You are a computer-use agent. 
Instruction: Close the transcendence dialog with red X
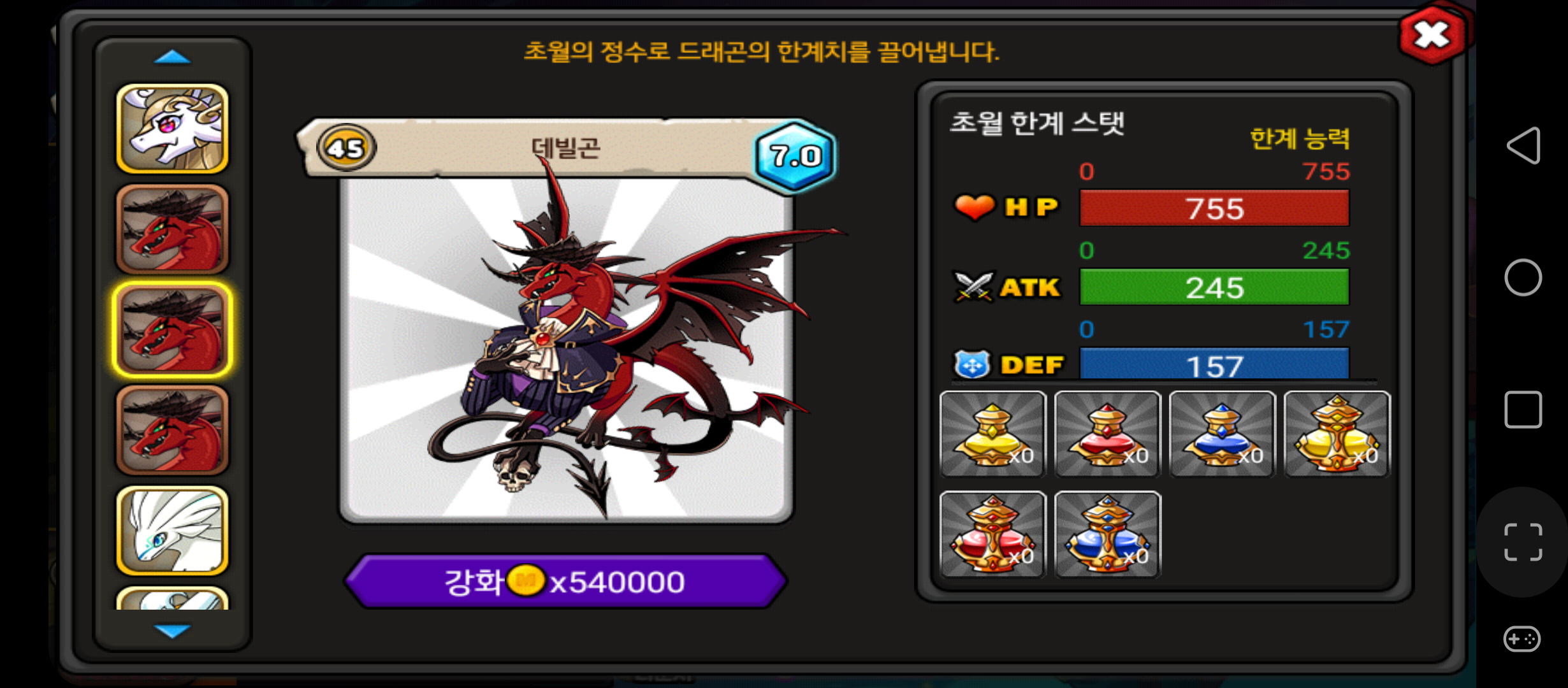(1432, 34)
